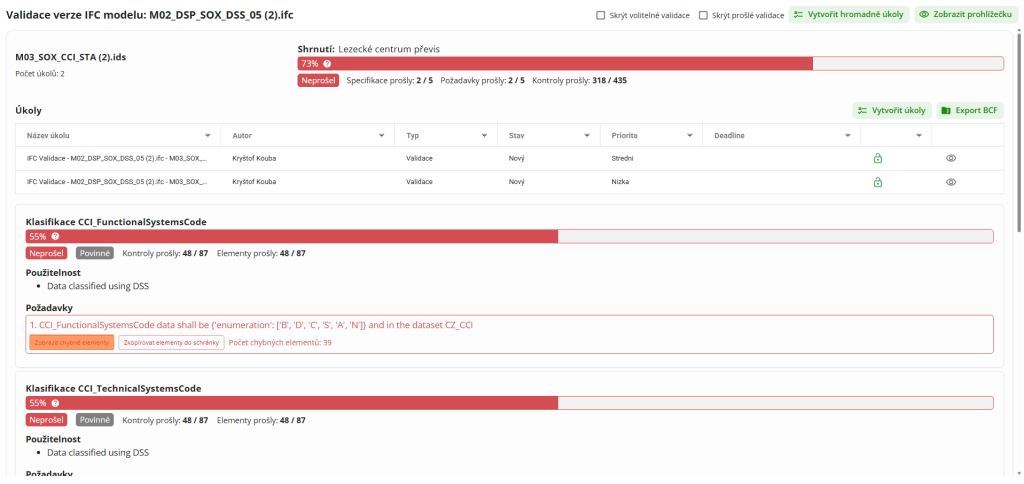
Task: Tick the Skrýt prošlé validace checkbox
Action: [x=703, y=16]
